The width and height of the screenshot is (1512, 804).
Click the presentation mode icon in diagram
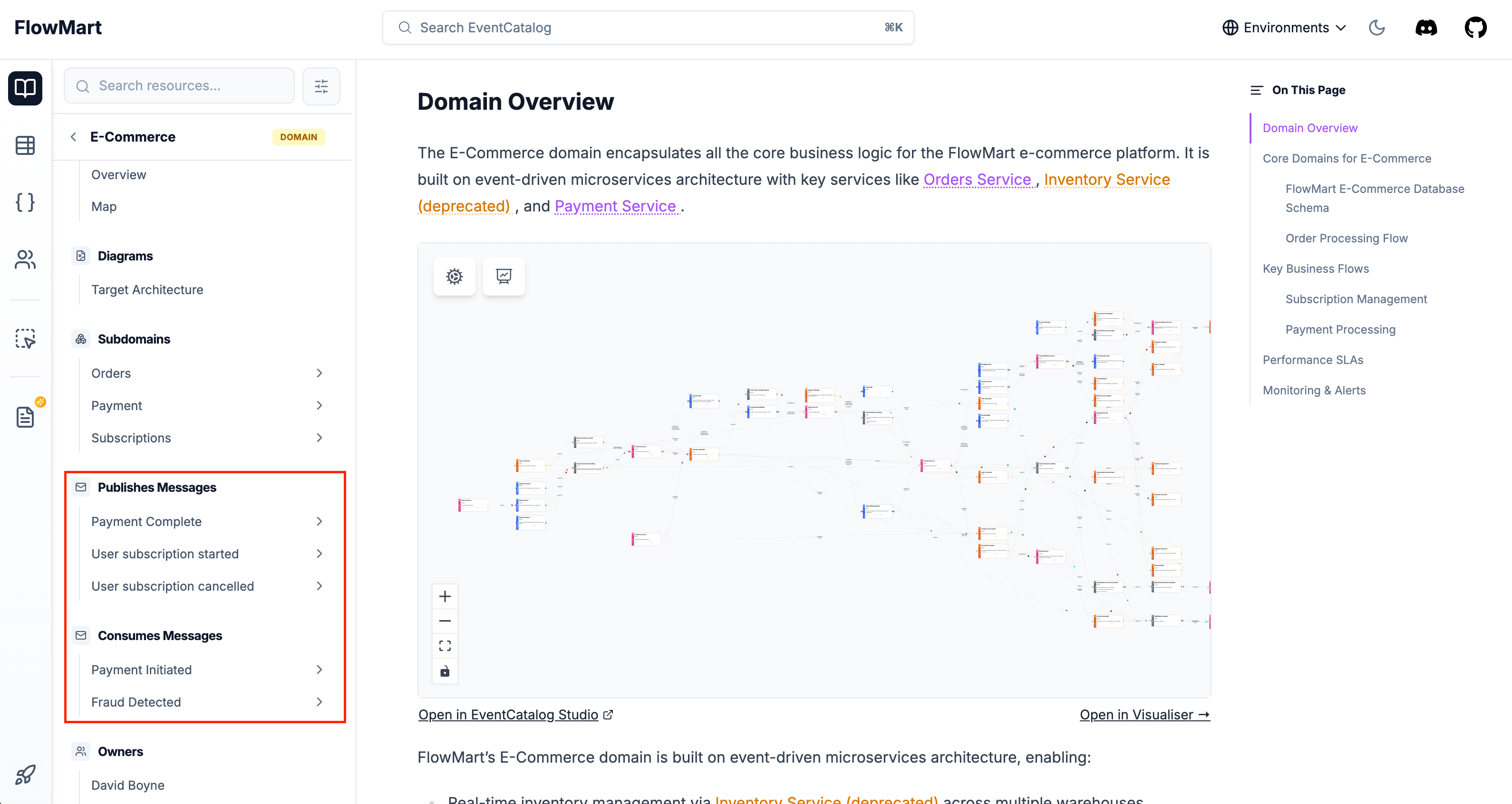[503, 276]
